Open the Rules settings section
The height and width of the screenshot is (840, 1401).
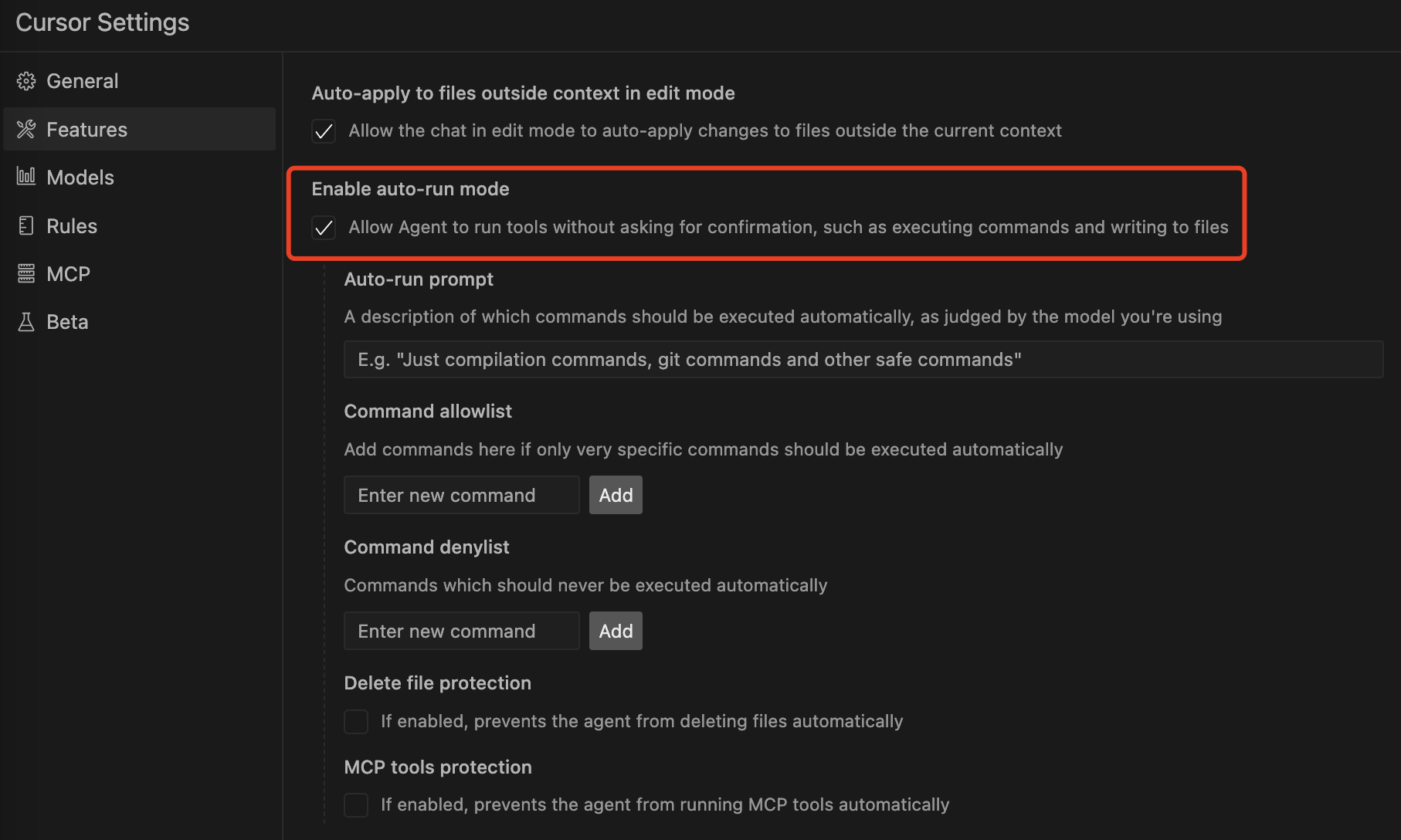point(72,226)
